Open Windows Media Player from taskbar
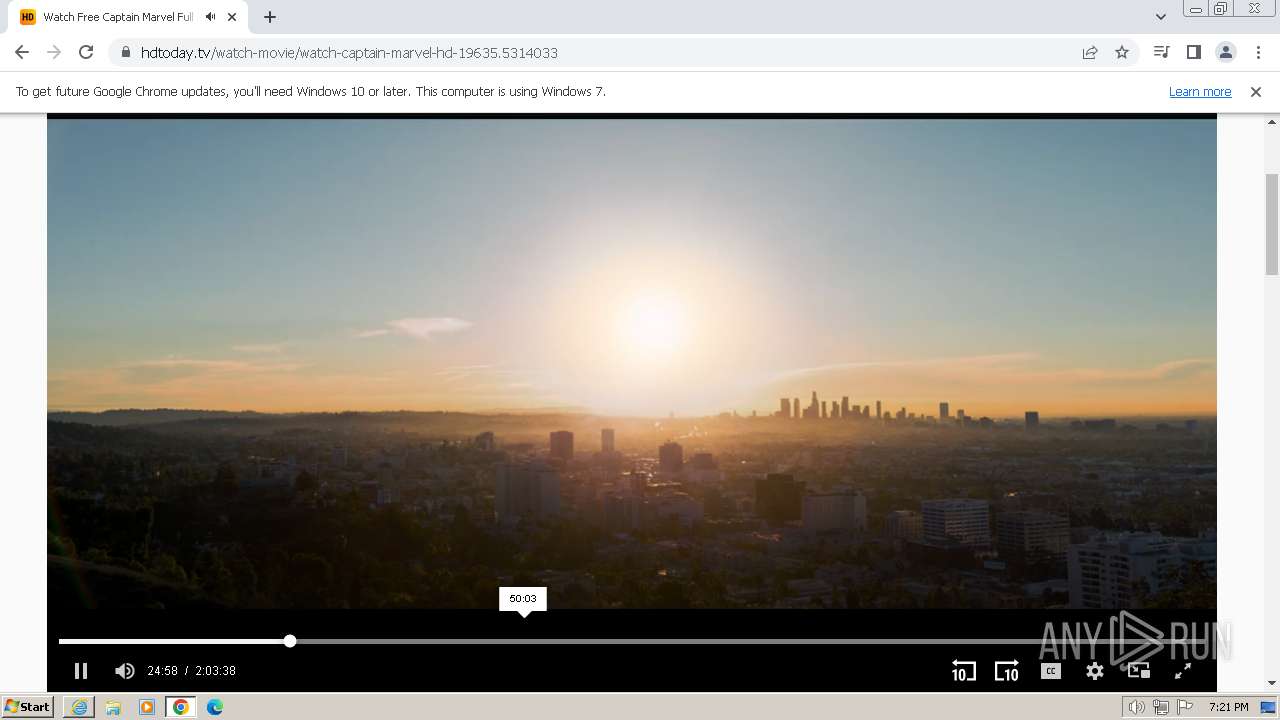Image resolution: width=1280 pixels, height=720 pixels. point(147,707)
